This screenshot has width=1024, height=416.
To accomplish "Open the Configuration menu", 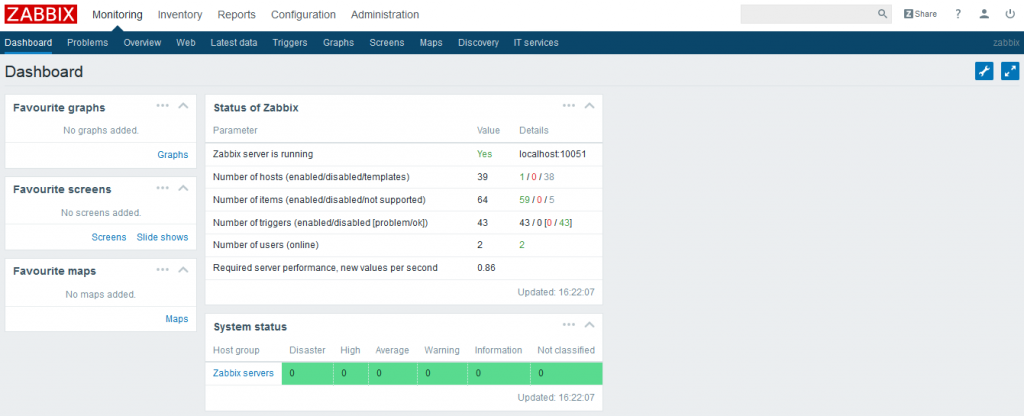I will 303,14.
